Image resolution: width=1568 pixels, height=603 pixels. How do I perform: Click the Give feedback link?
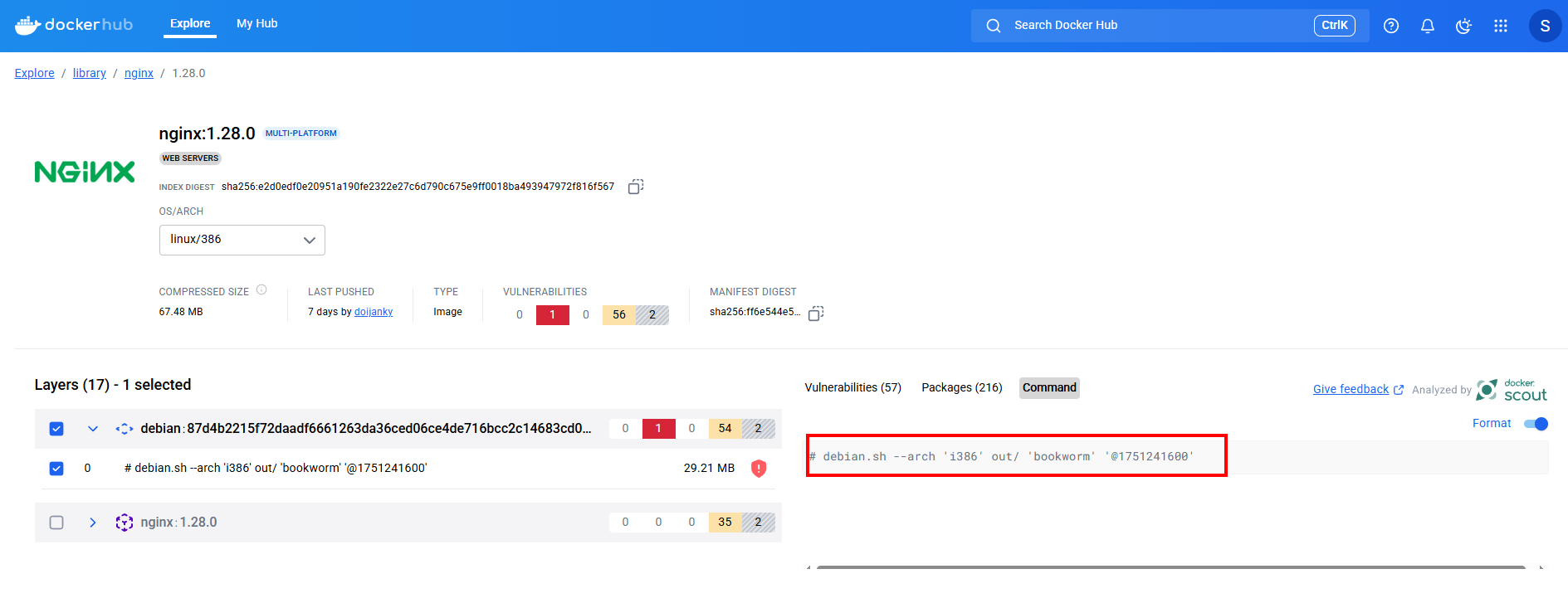pyautogui.click(x=1351, y=390)
